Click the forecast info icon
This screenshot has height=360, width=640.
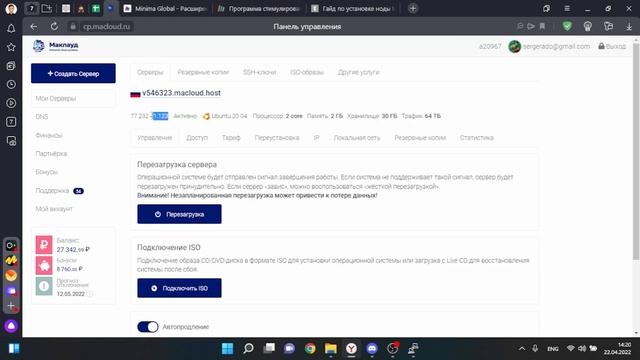click(44, 286)
